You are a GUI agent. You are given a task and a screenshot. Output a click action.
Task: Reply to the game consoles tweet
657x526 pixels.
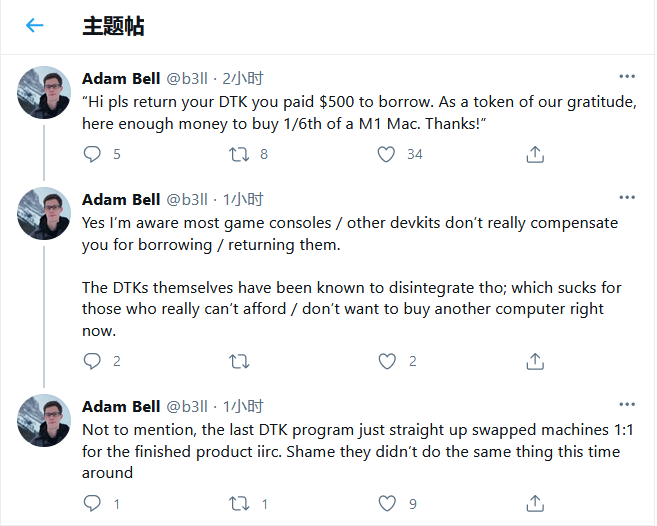[x=92, y=361]
